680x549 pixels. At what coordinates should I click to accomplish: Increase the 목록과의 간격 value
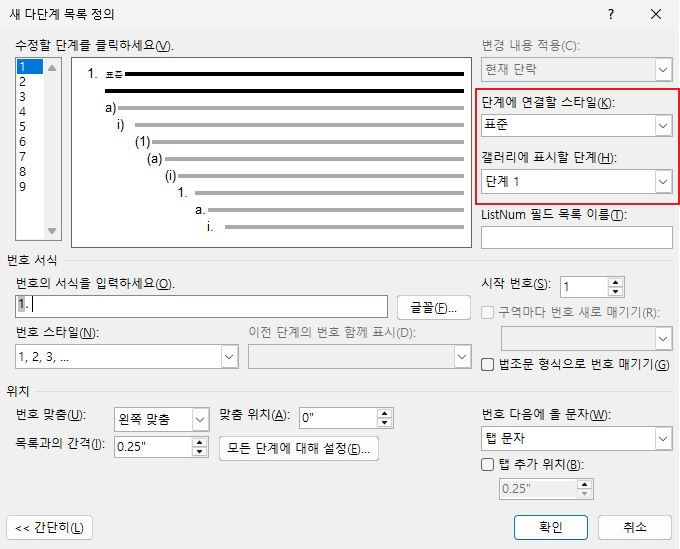pos(199,442)
